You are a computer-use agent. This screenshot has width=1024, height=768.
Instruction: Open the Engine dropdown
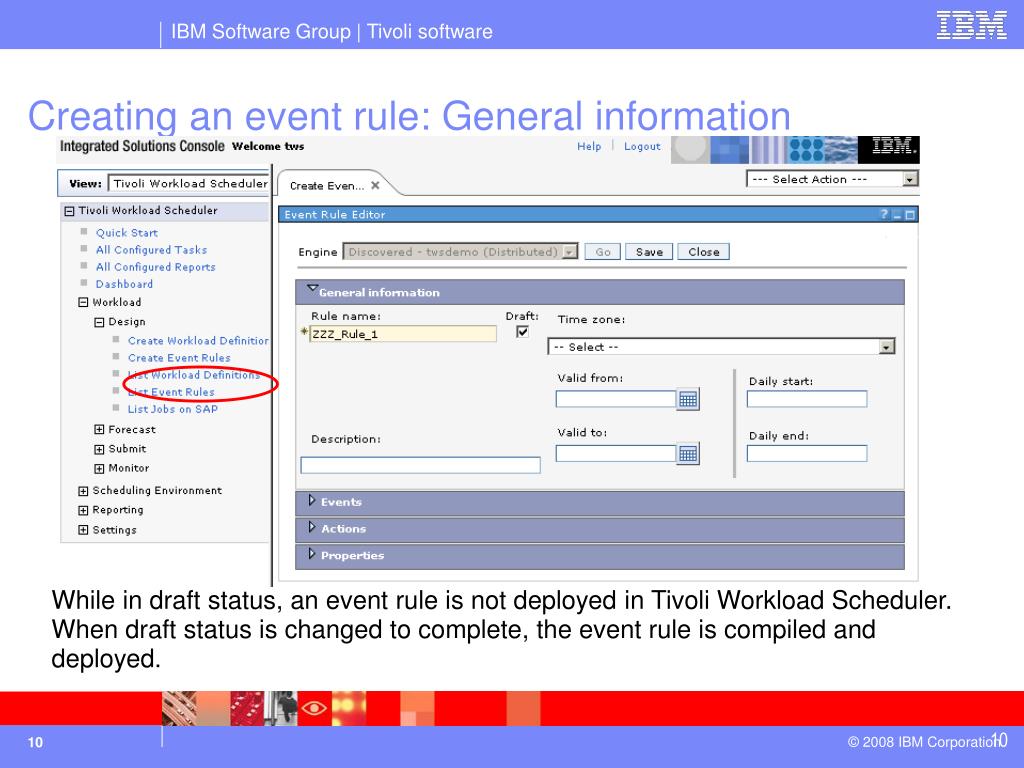pos(460,252)
